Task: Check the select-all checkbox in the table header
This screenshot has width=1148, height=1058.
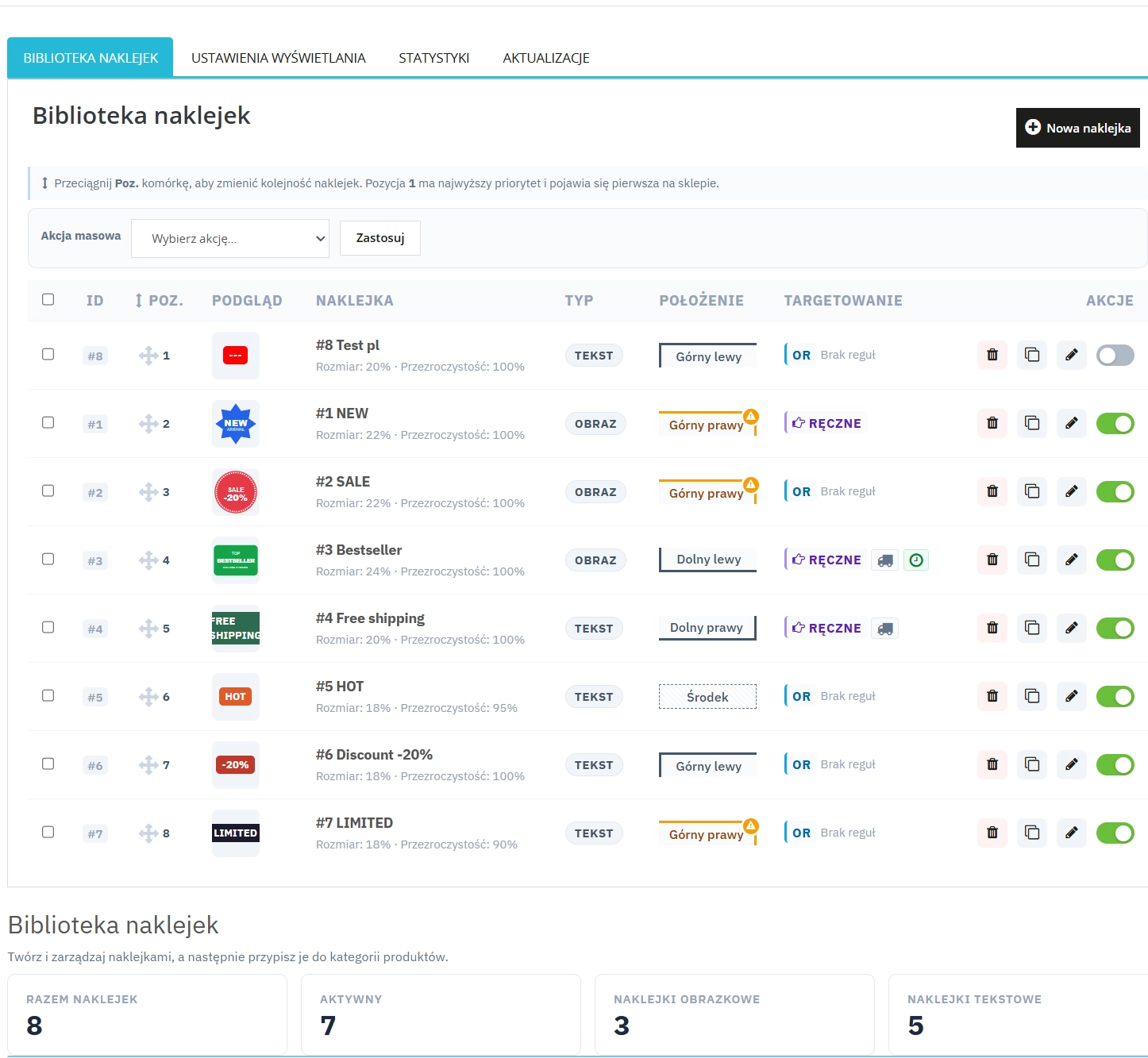Action: pos(48,298)
